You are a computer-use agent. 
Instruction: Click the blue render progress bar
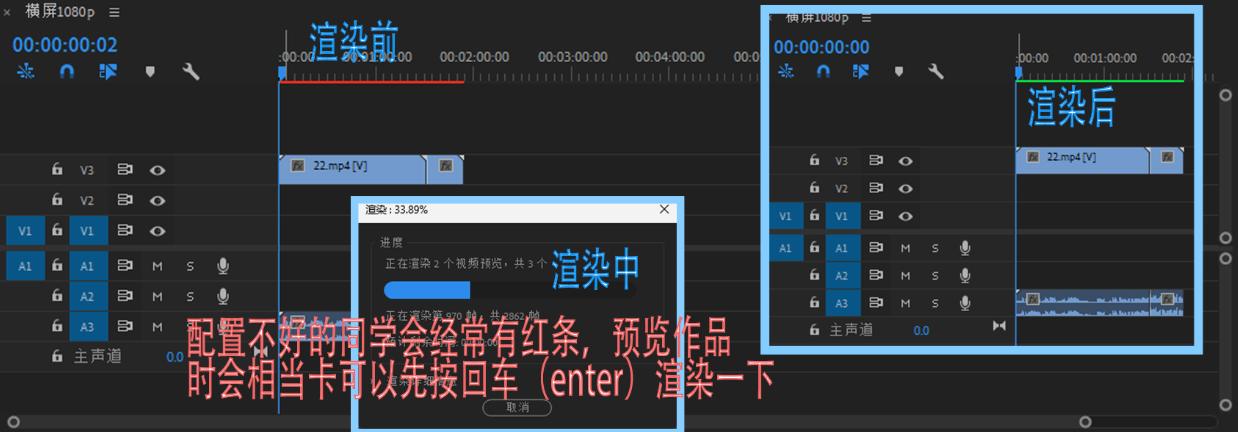coord(427,290)
